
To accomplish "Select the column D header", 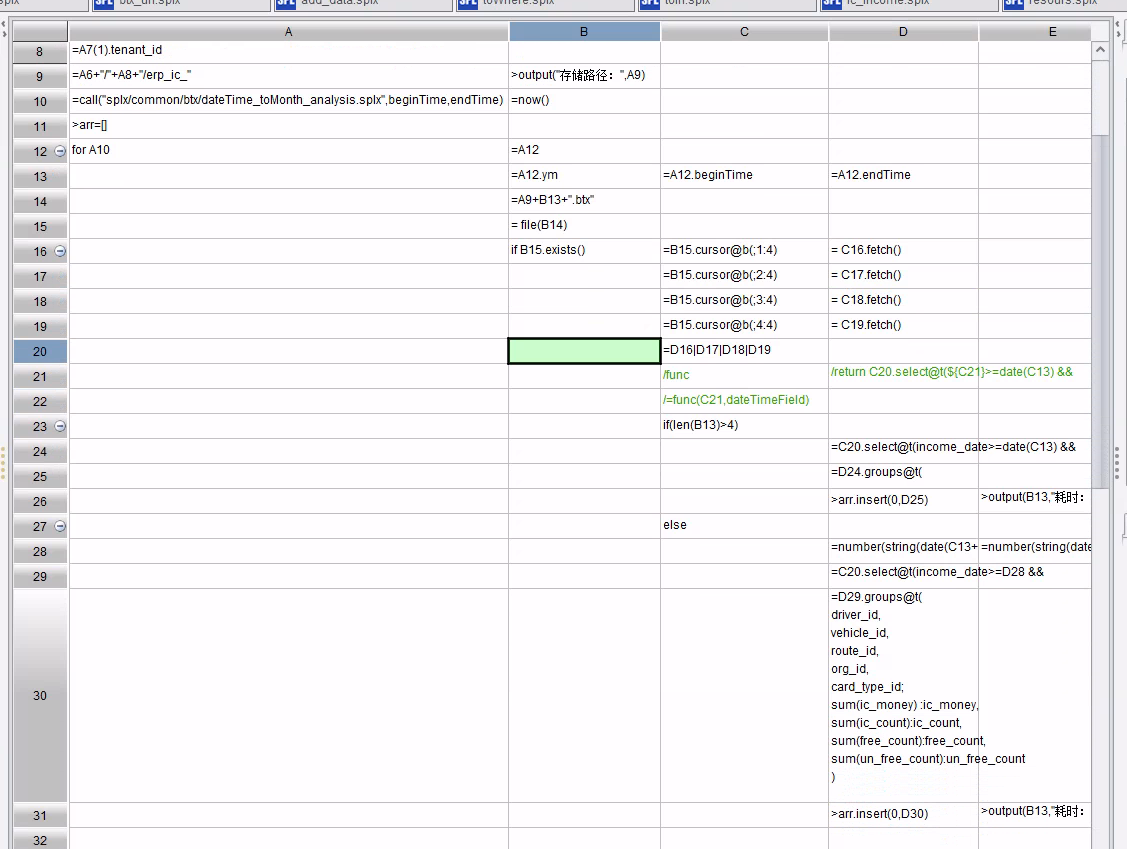I will click(903, 32).
